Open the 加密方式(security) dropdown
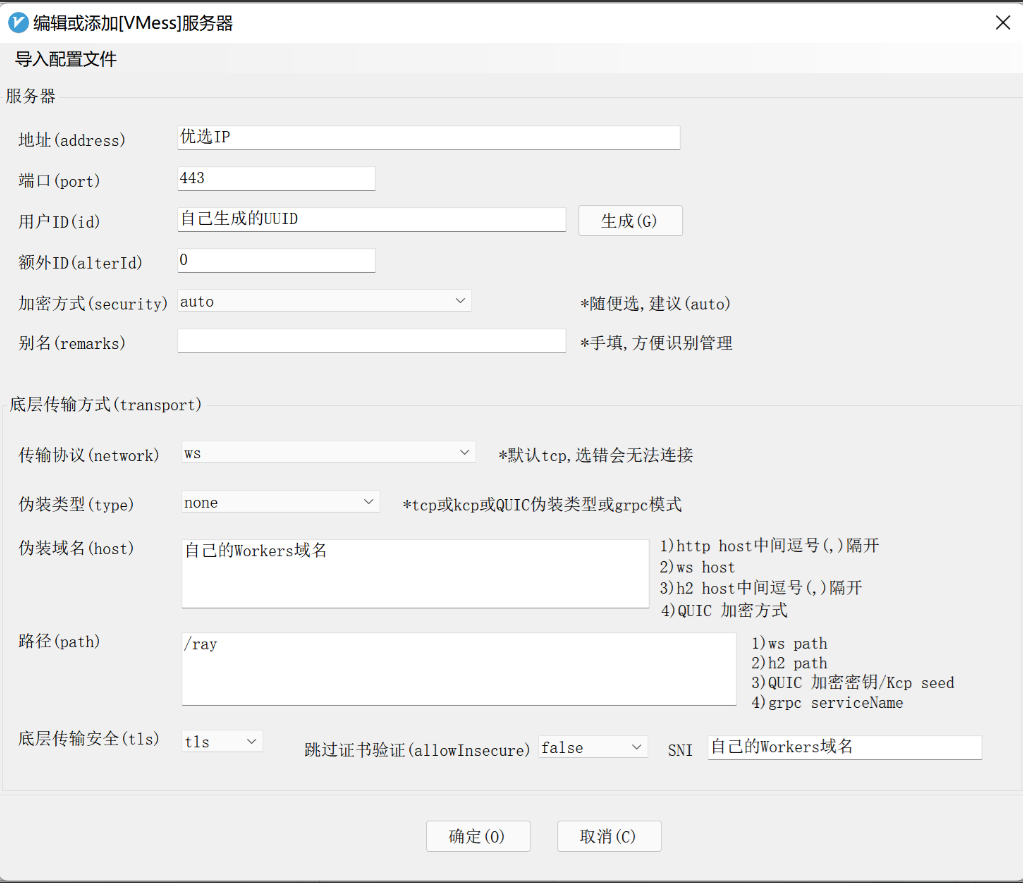The width and height of the screenshot is (1023, 883). (324, 302)
